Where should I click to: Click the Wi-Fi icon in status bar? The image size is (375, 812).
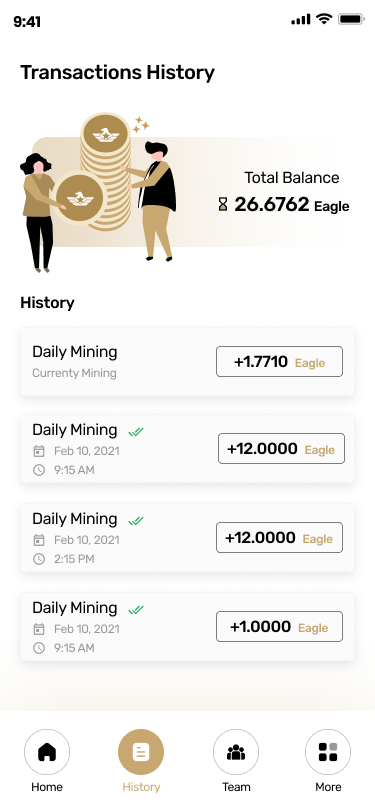[x=324, y=20]
